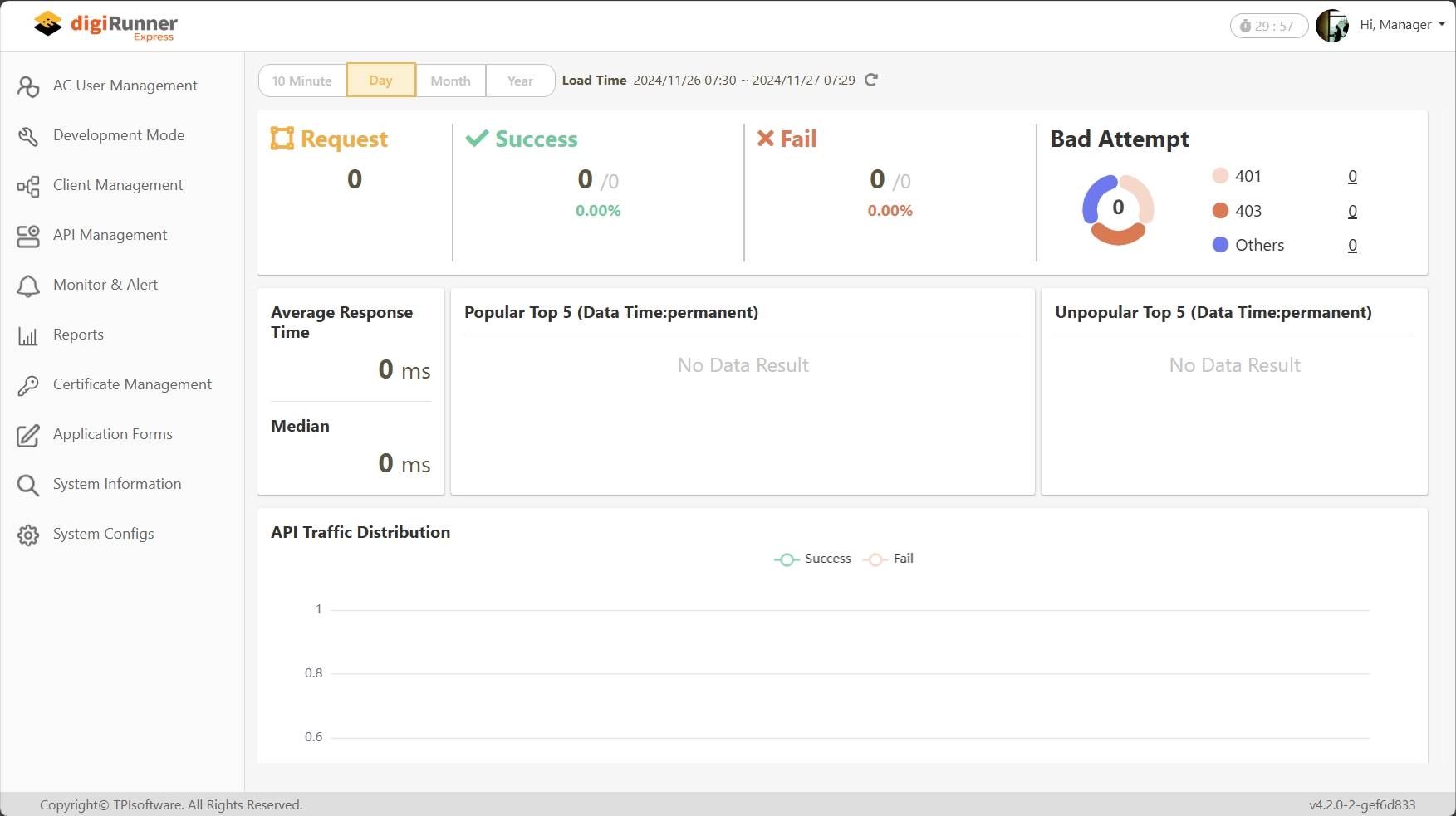
Task: Expand the Application Forms menu
Action: tap(113, 434)
